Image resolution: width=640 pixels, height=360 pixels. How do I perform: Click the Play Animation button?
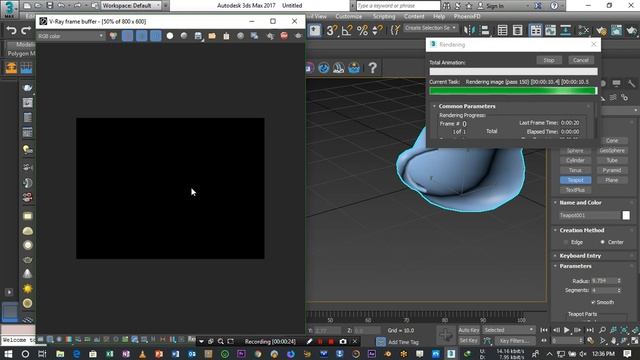pos(567,330)
